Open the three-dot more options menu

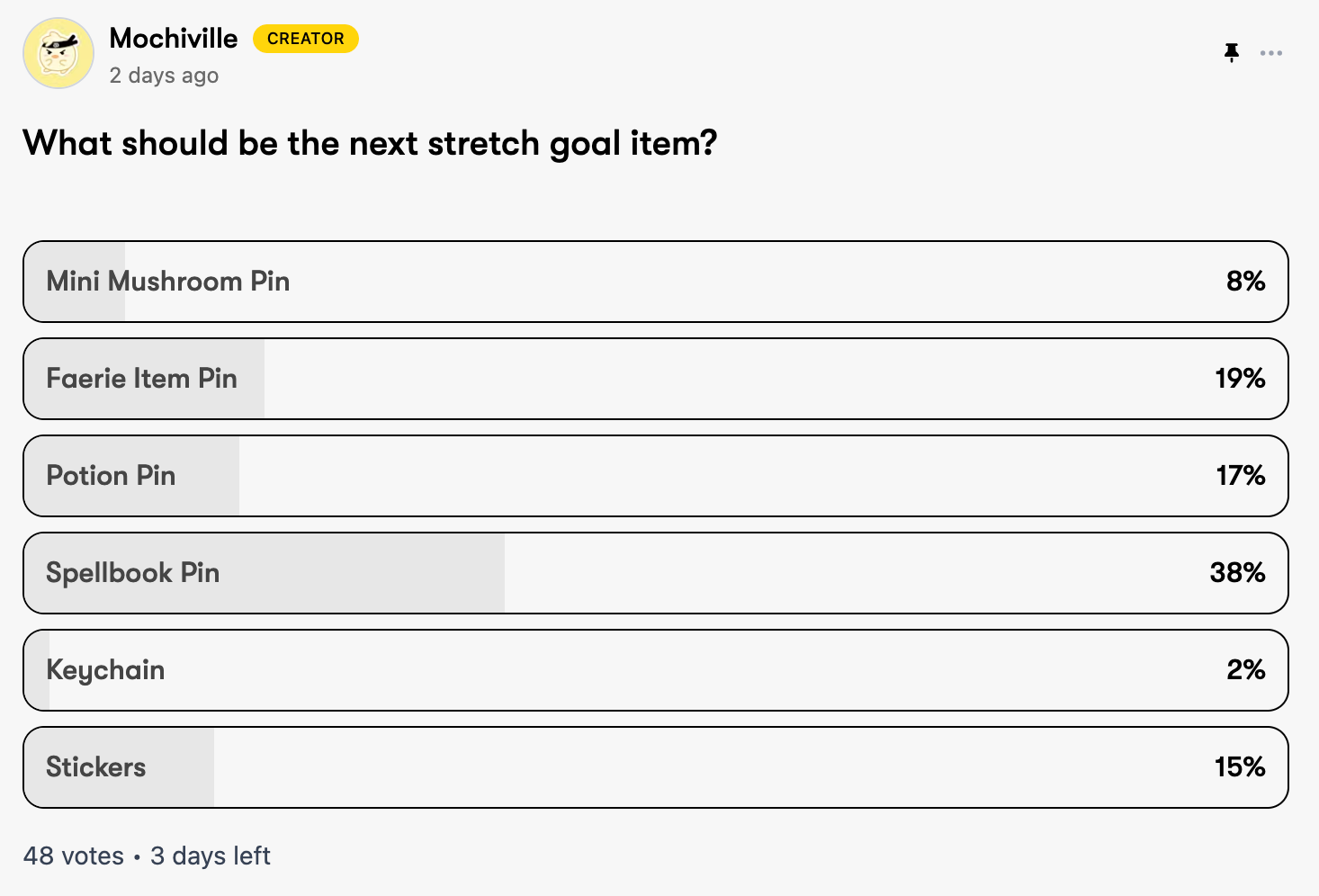(x=1271, y=53)
